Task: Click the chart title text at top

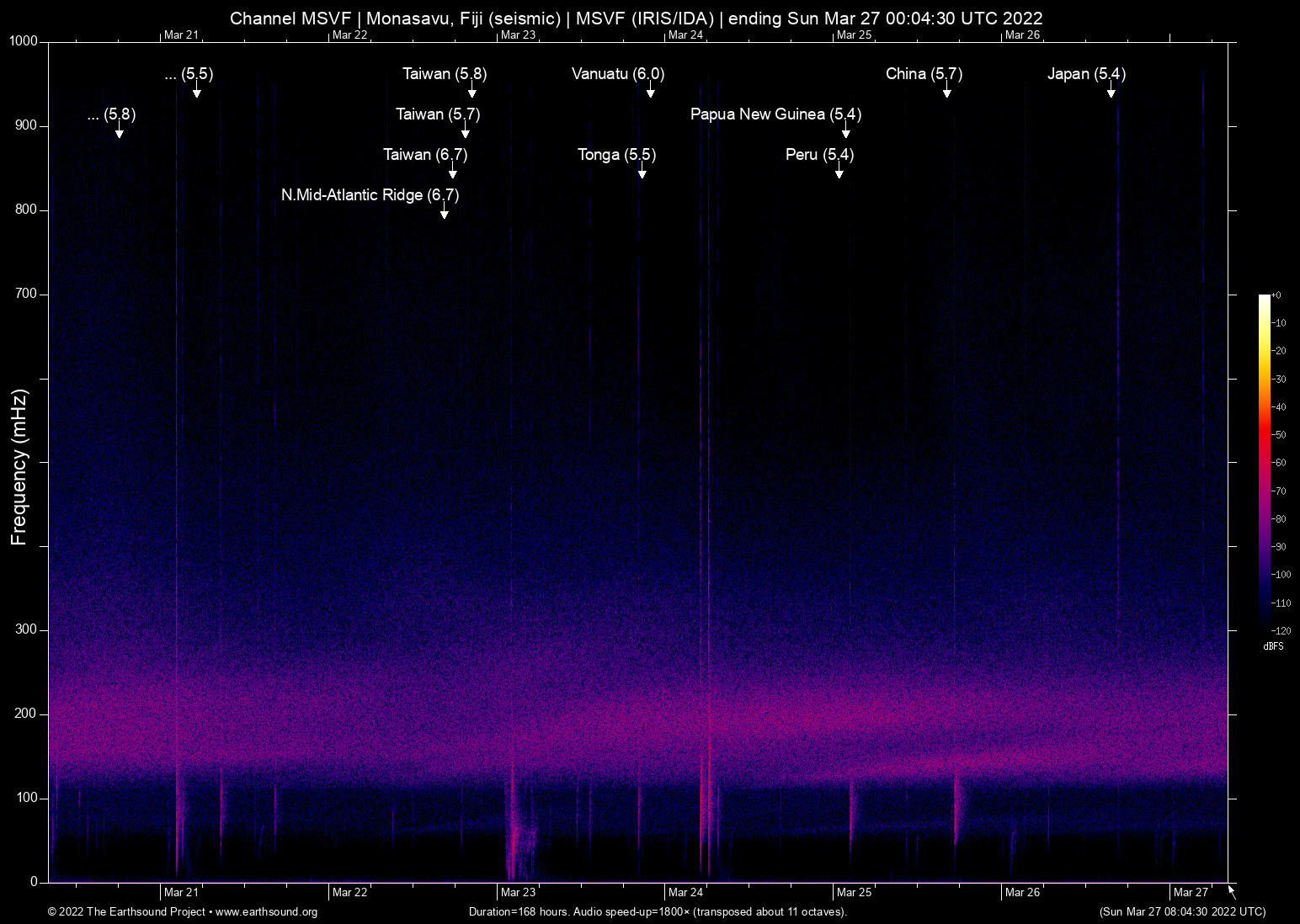Action: tap(636, 18)
